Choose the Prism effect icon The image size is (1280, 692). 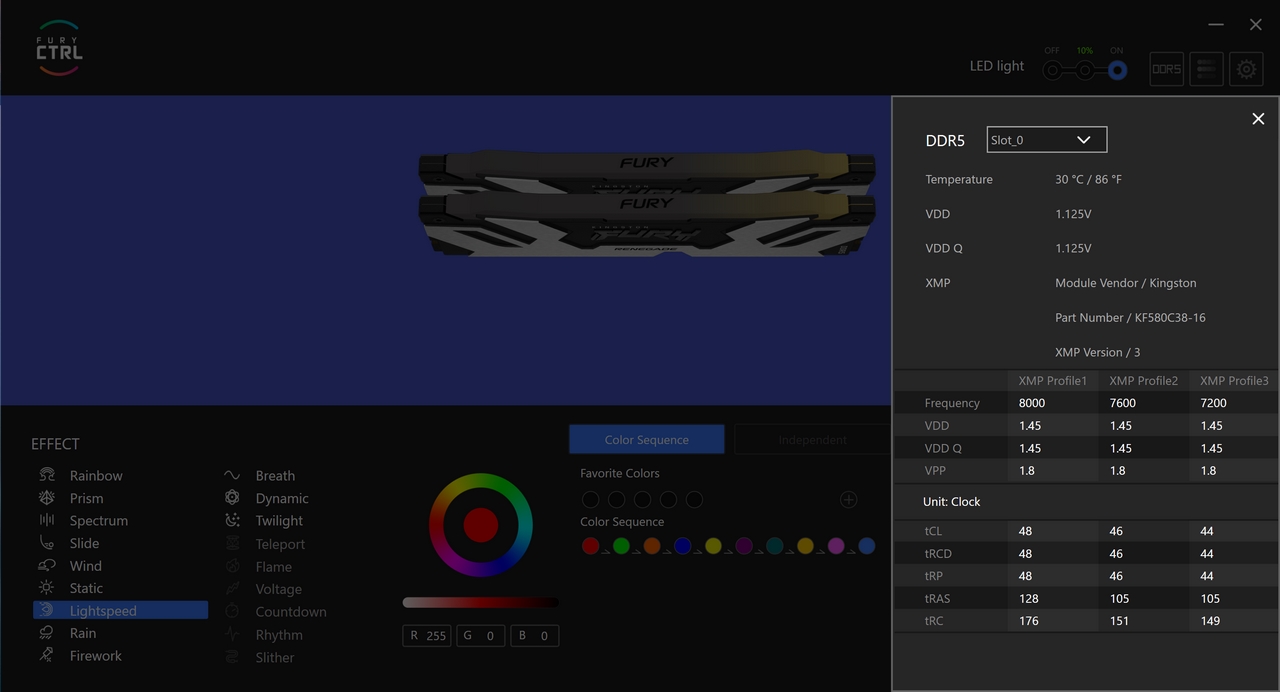point(47,498)
